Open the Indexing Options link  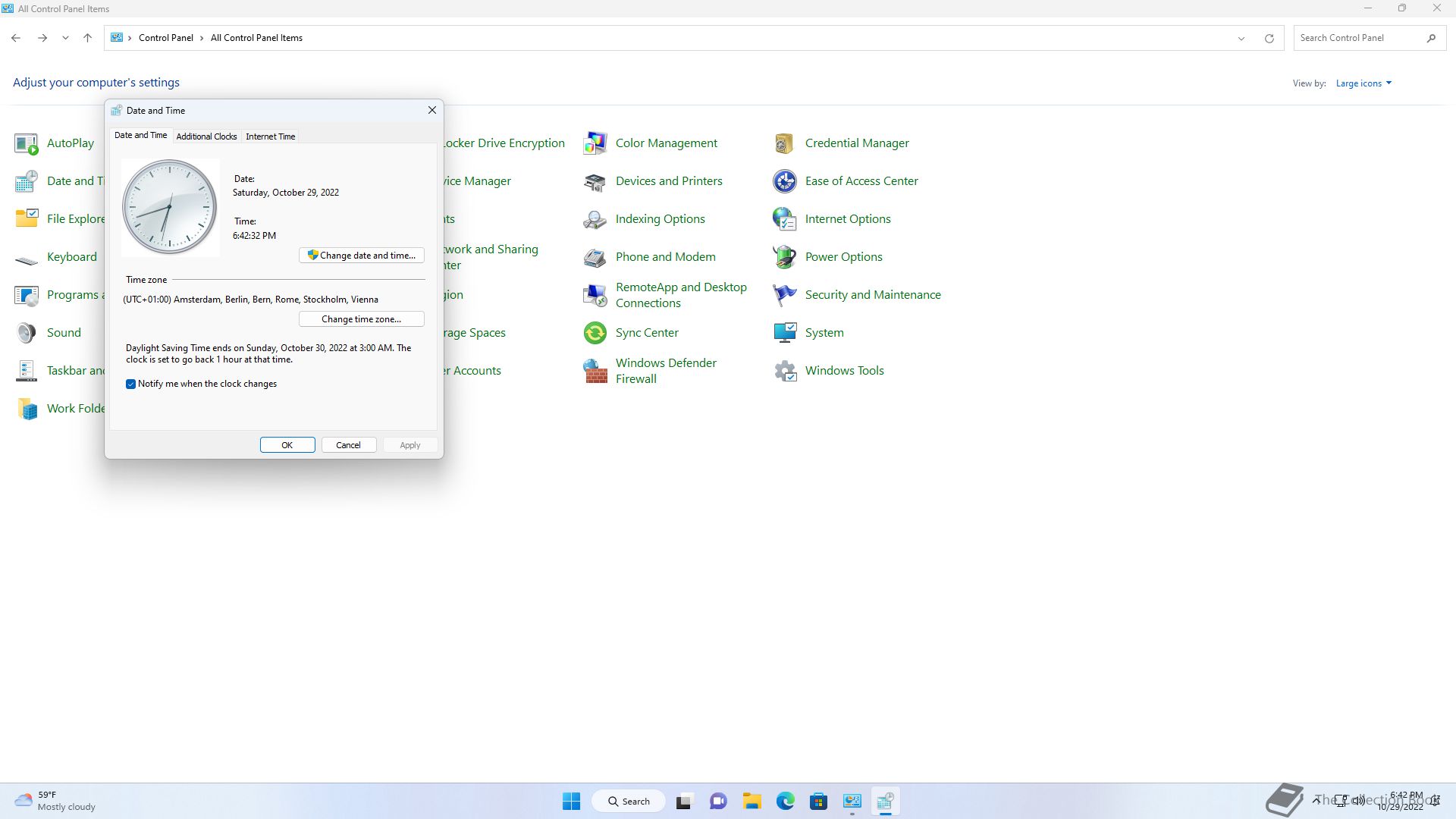(660, 219)
